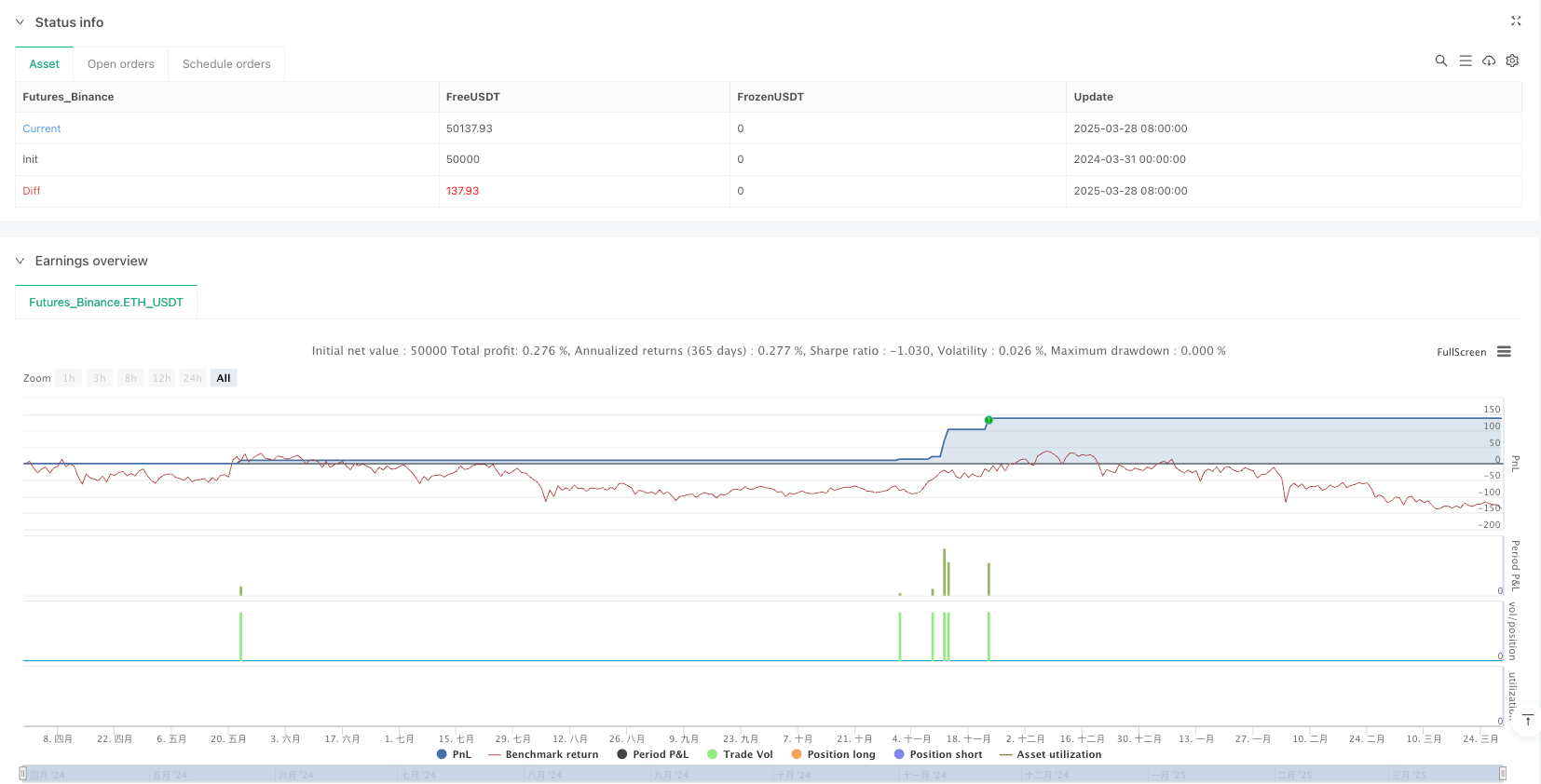This screenshot has height=784, width=1541.
Task: Click the FrozenUSDT column header
Action: (x=770, y=97)
